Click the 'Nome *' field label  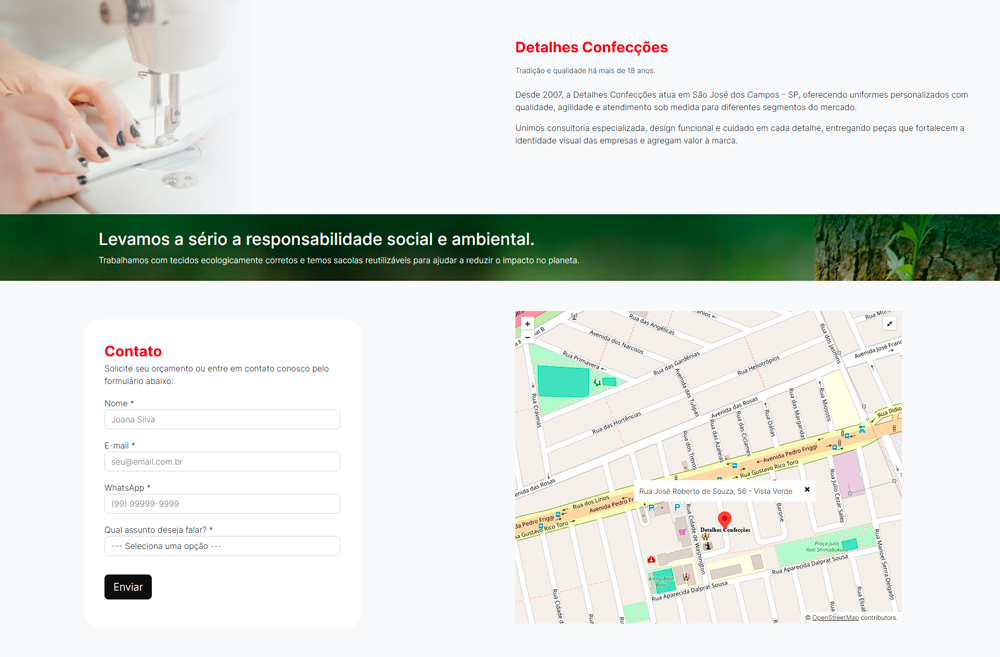coord(119,403)
